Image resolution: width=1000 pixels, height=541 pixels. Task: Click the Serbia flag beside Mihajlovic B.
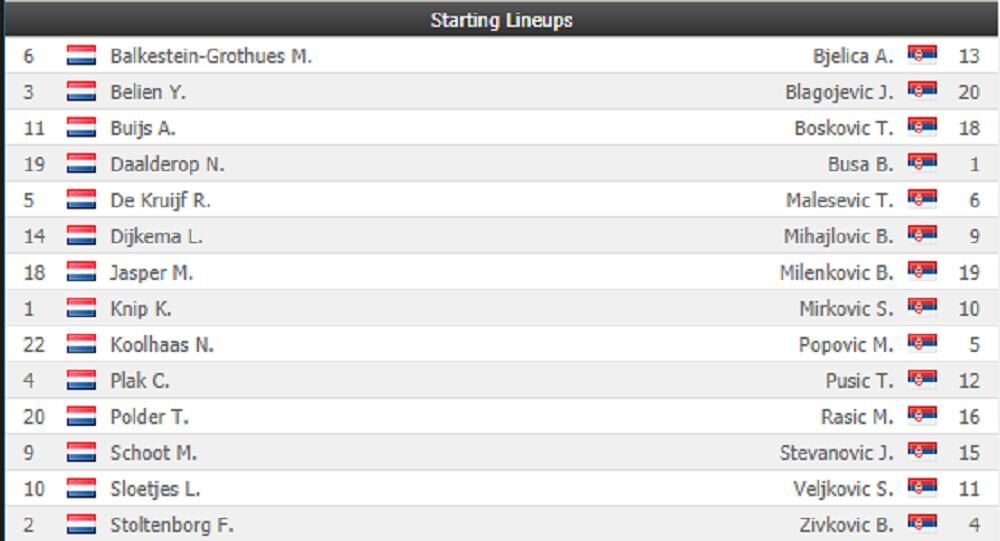click(x=922, y=237)
